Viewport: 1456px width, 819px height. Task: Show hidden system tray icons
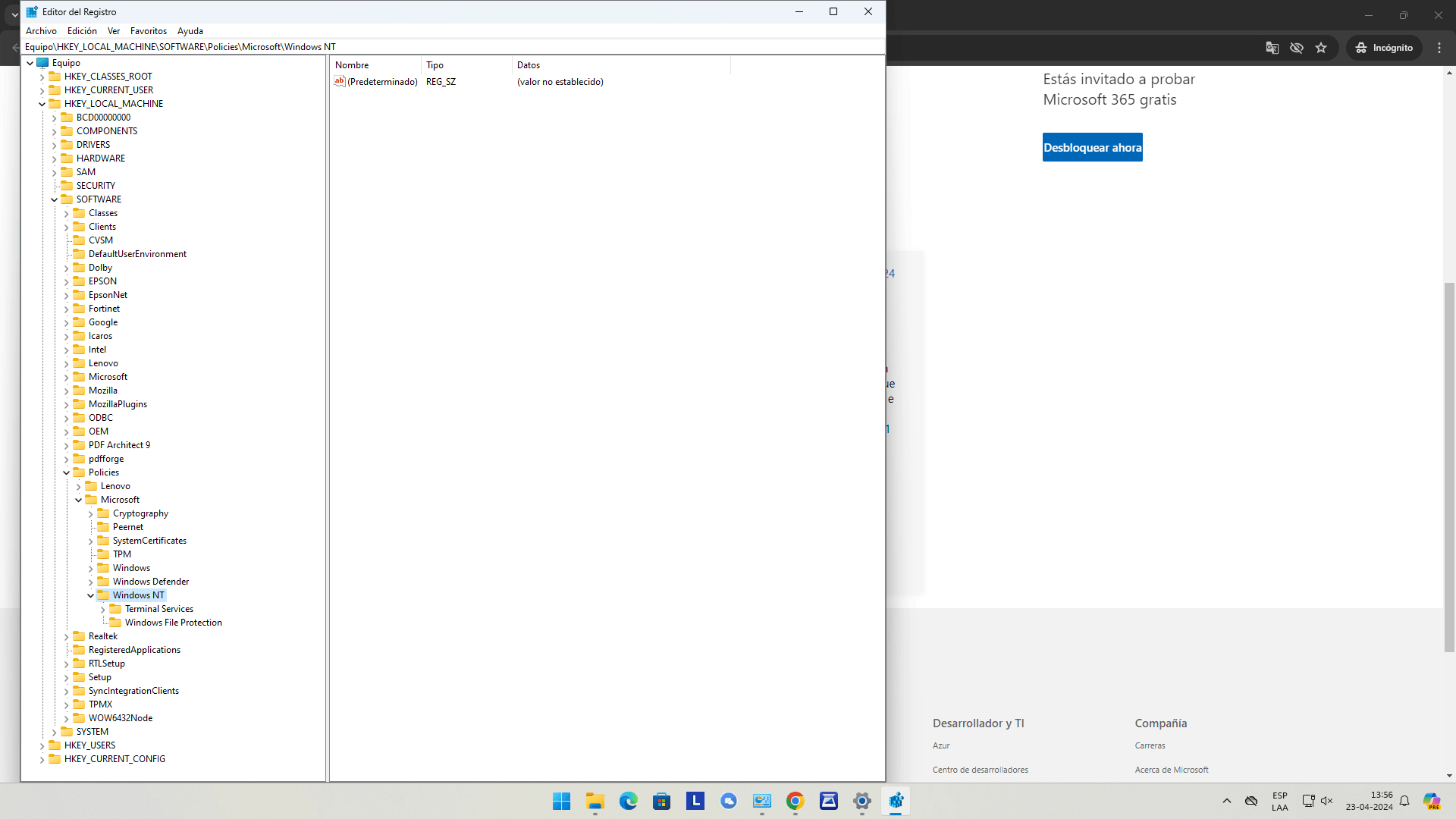1226,801
